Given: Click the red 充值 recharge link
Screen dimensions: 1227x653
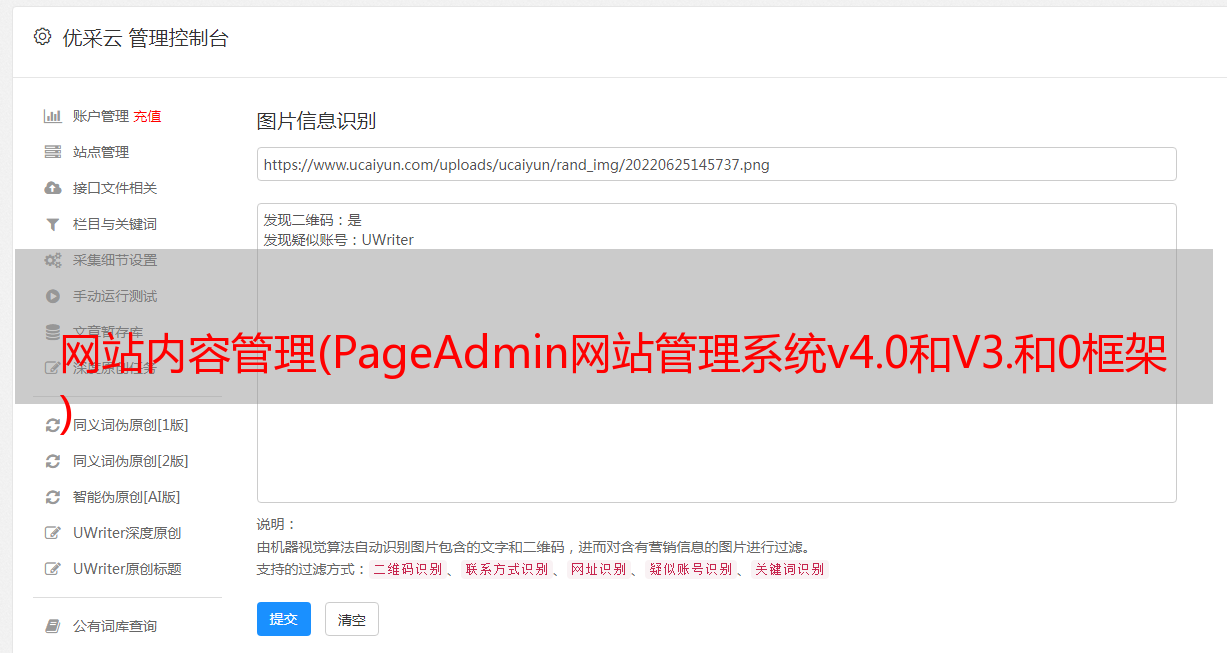Looking at the screenshot, I should click(148, 116).
